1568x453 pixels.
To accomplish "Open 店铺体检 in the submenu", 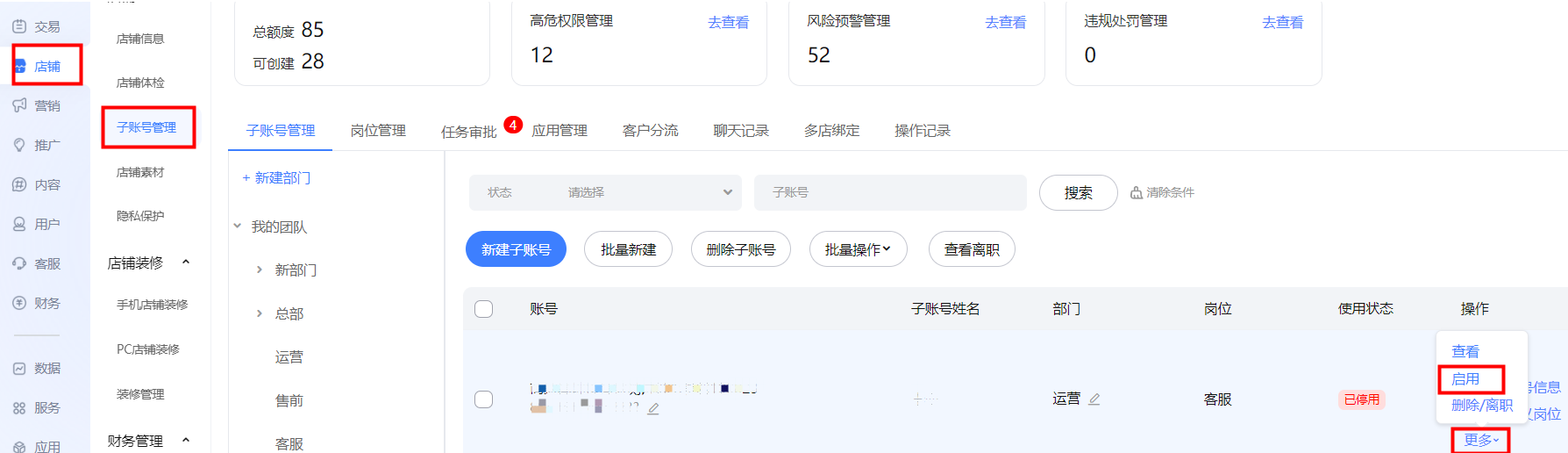I will pos(140,83).
